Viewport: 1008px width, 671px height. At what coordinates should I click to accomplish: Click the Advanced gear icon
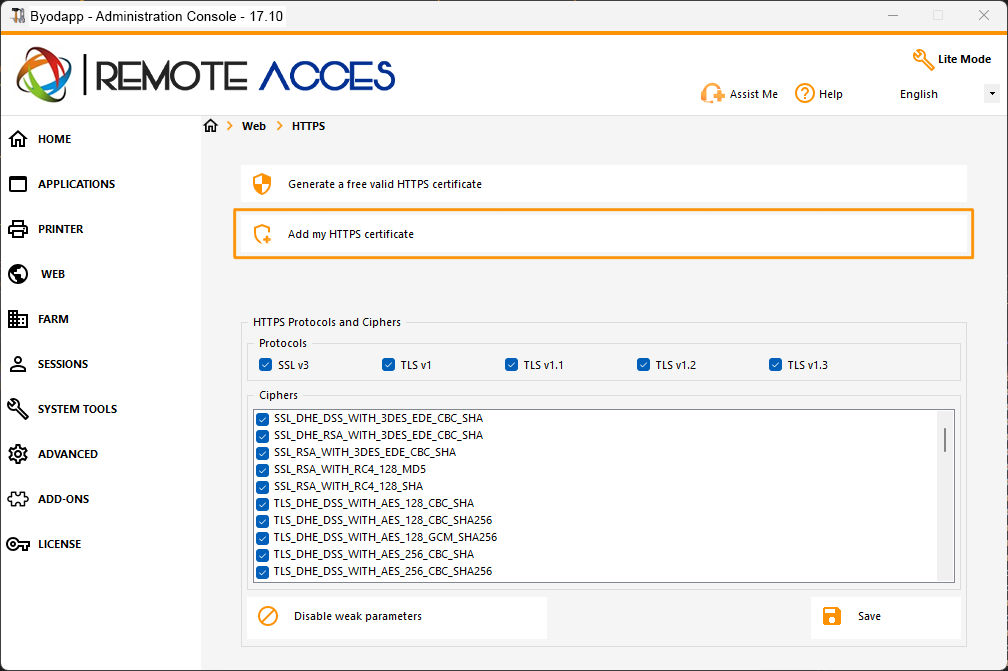[18, 454]
